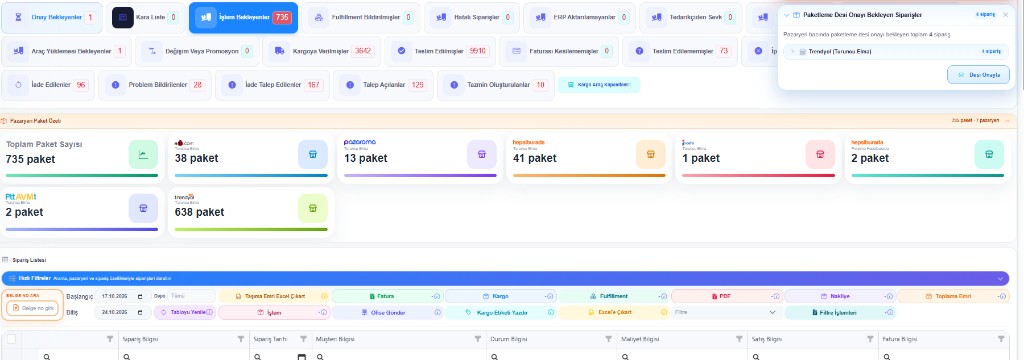Image resolution: width=1024 pixels, height=360 pixels.
Task: Click the Teslim Edilememişler tile icon
Action: click(x=639, y=51)
